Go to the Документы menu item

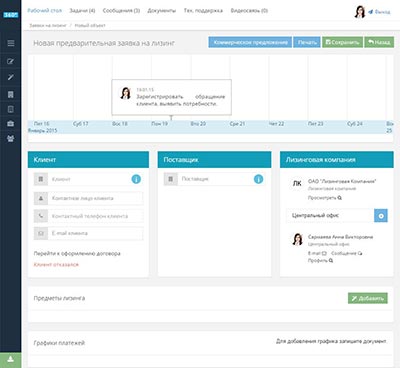pos(162,11)
